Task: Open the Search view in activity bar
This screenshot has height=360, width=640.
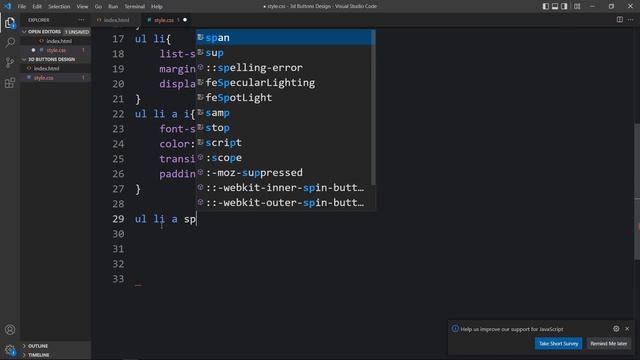Action: coord(10,42)
